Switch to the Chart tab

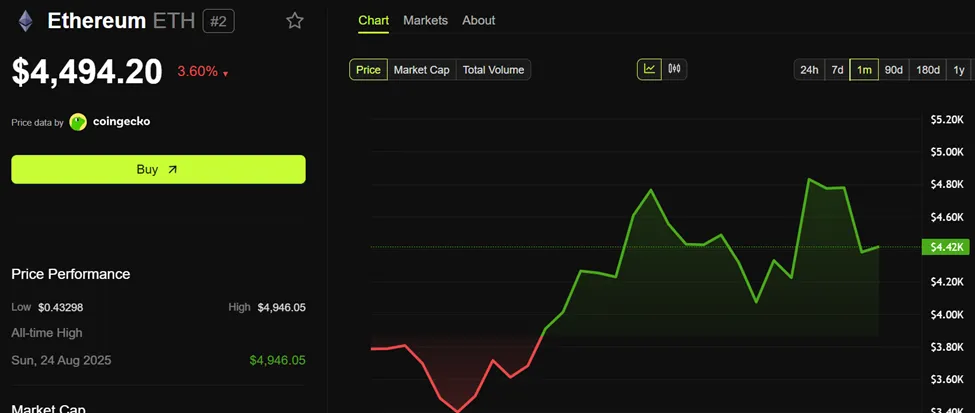coord(374,20)
